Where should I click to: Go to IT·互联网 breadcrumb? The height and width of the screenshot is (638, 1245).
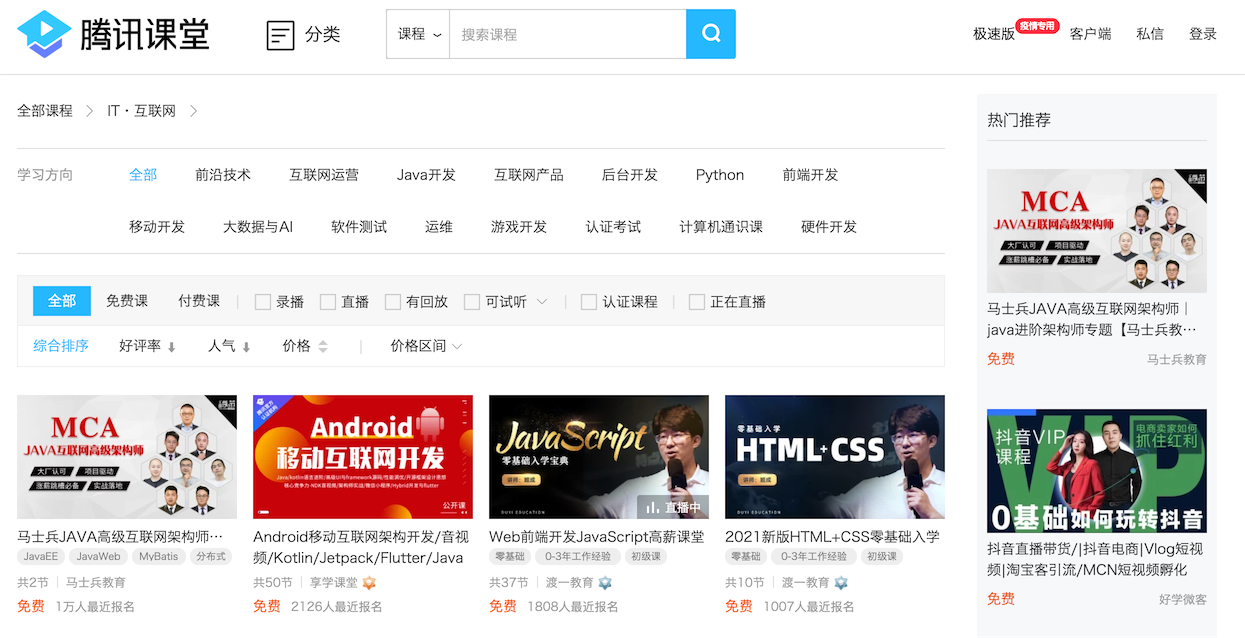click(141, 111)
